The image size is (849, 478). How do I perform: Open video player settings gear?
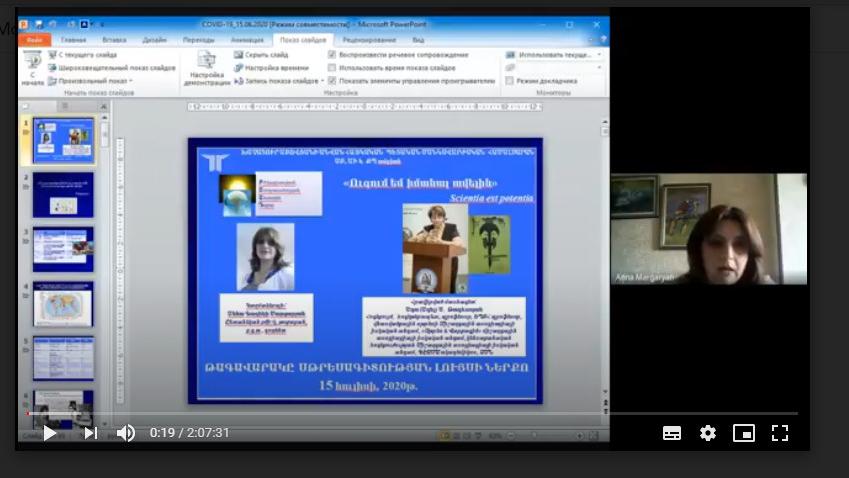[708, 433]
